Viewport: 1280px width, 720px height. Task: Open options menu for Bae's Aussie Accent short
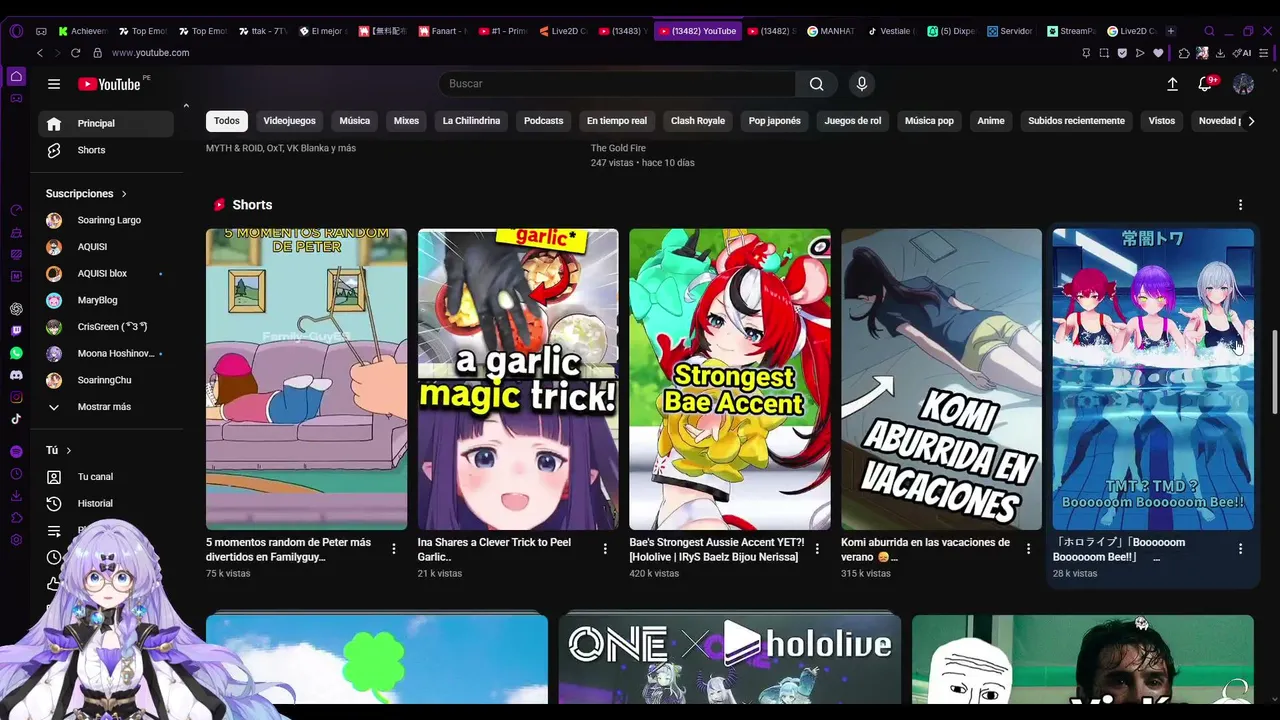click(x=817, y=549)
